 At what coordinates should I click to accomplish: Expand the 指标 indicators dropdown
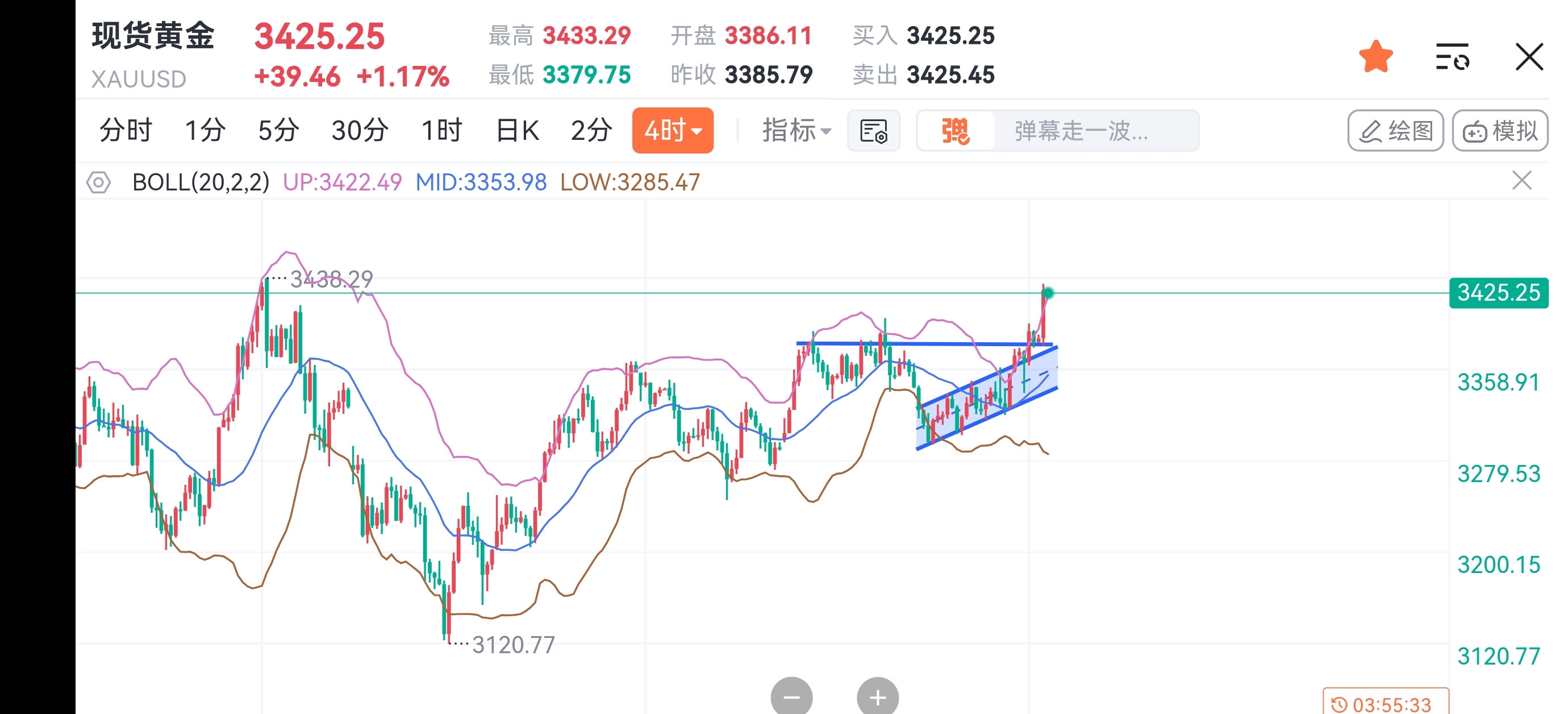click(x=796, y=130)
